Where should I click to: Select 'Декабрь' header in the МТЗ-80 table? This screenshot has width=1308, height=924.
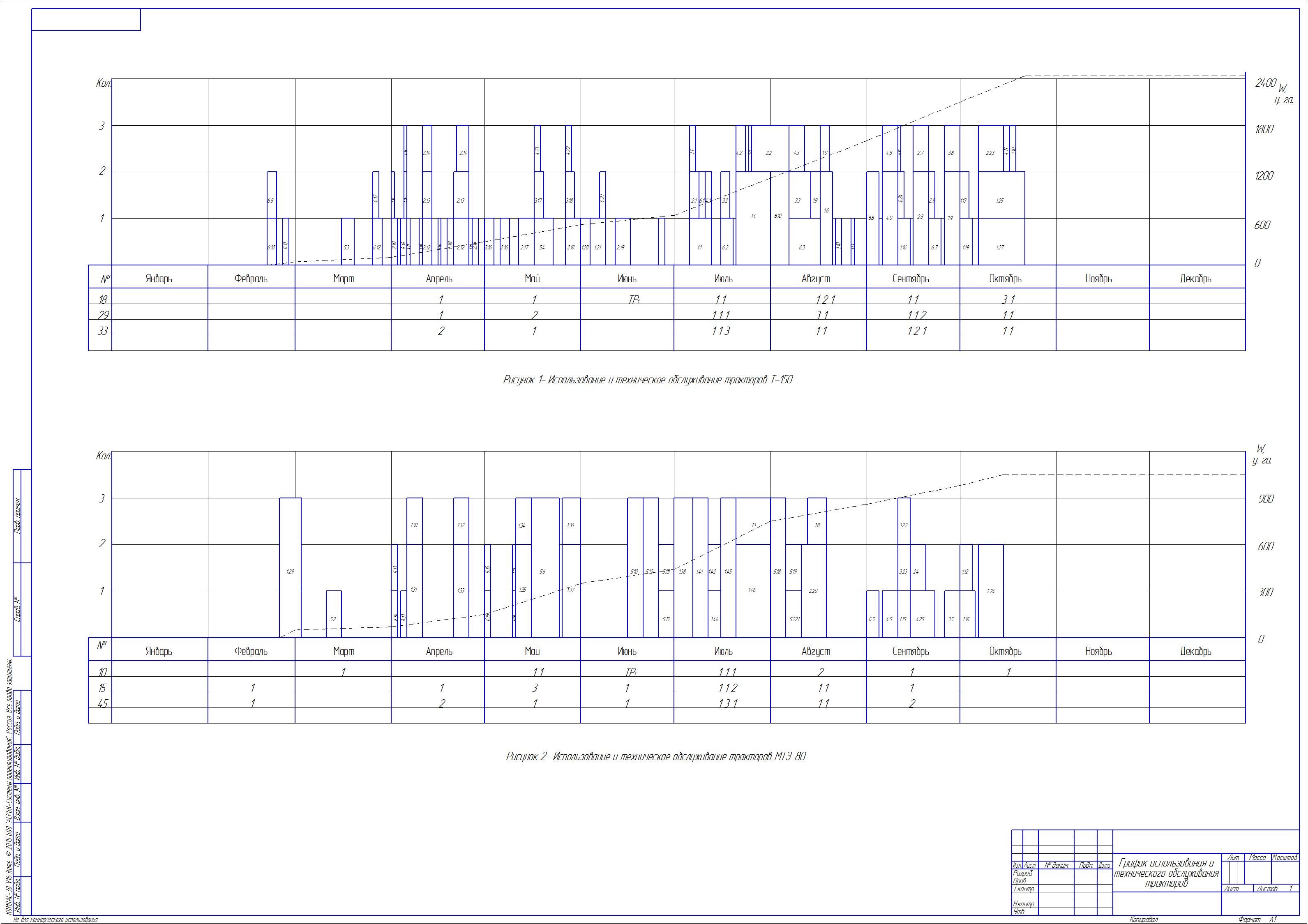point(1195,651)
